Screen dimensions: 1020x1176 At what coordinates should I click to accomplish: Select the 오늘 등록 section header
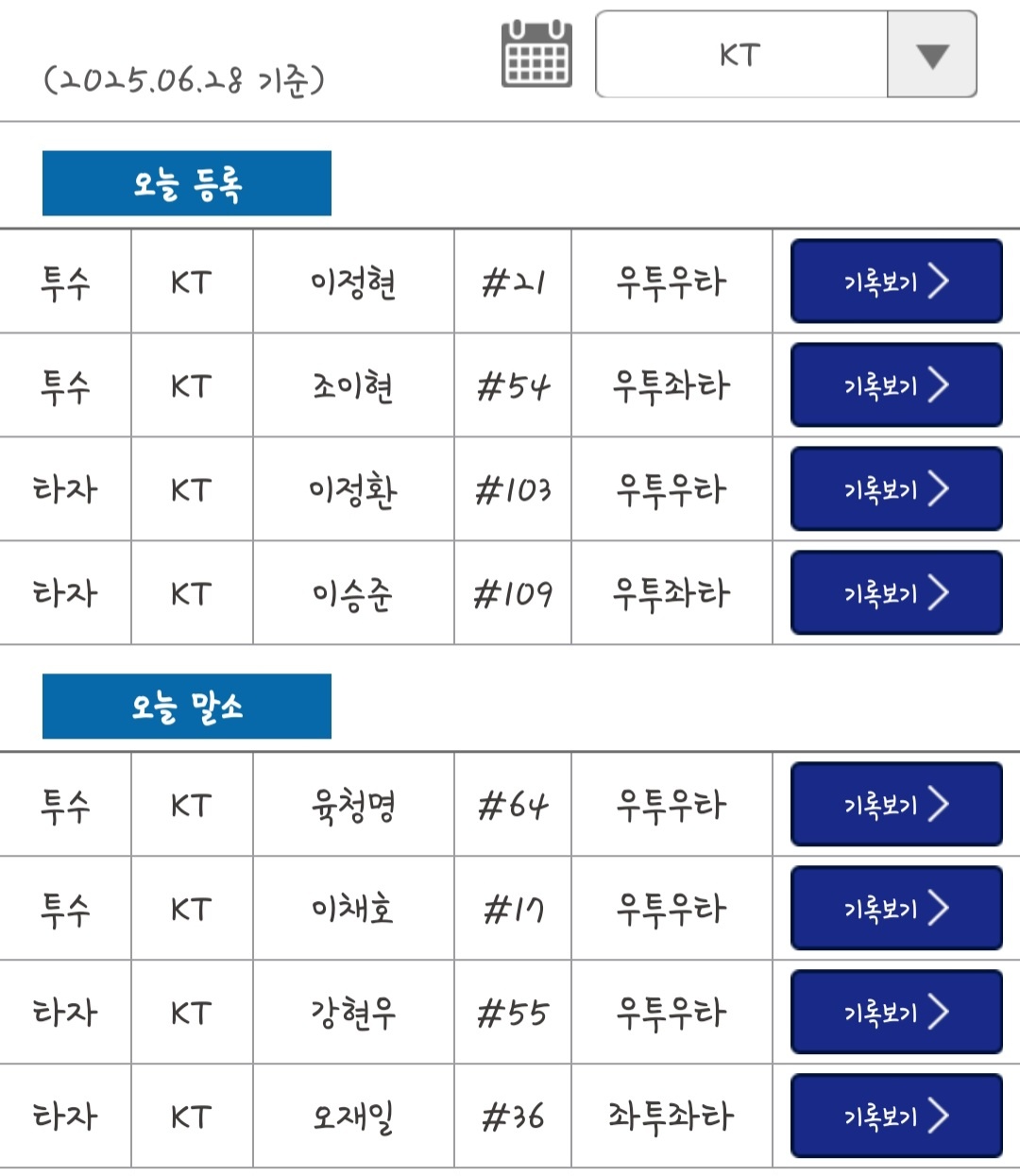(x=187, y=183)
